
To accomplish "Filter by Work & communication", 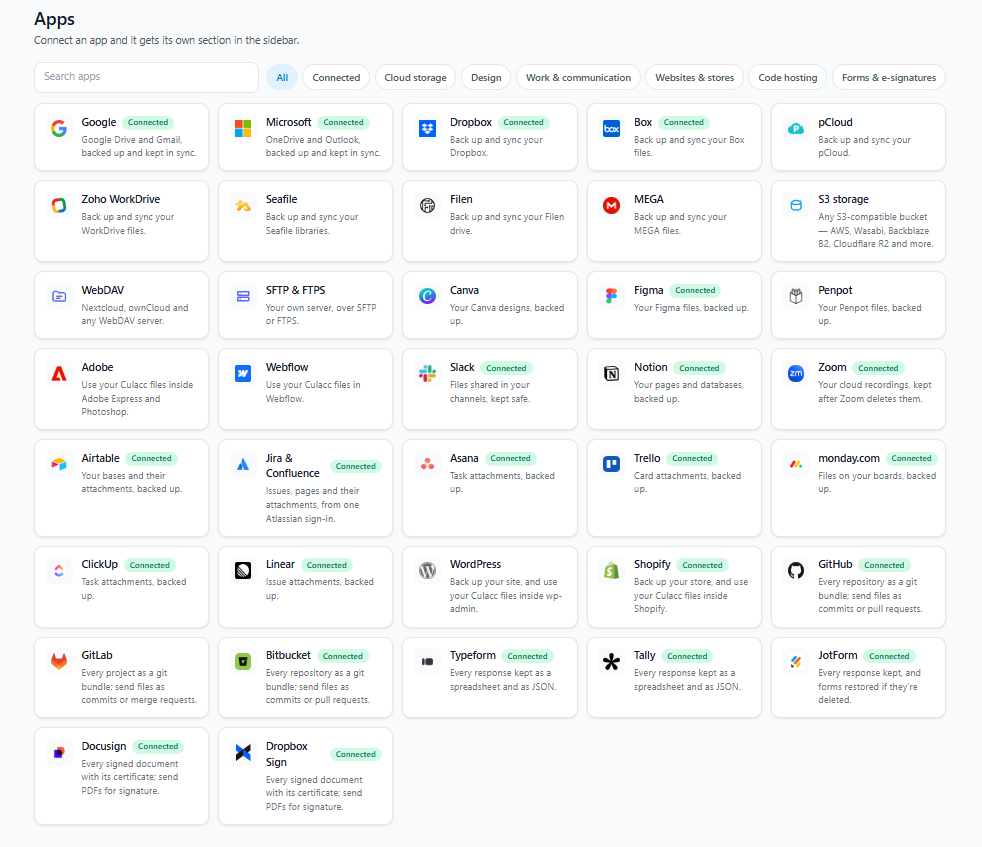I will 578,78.
